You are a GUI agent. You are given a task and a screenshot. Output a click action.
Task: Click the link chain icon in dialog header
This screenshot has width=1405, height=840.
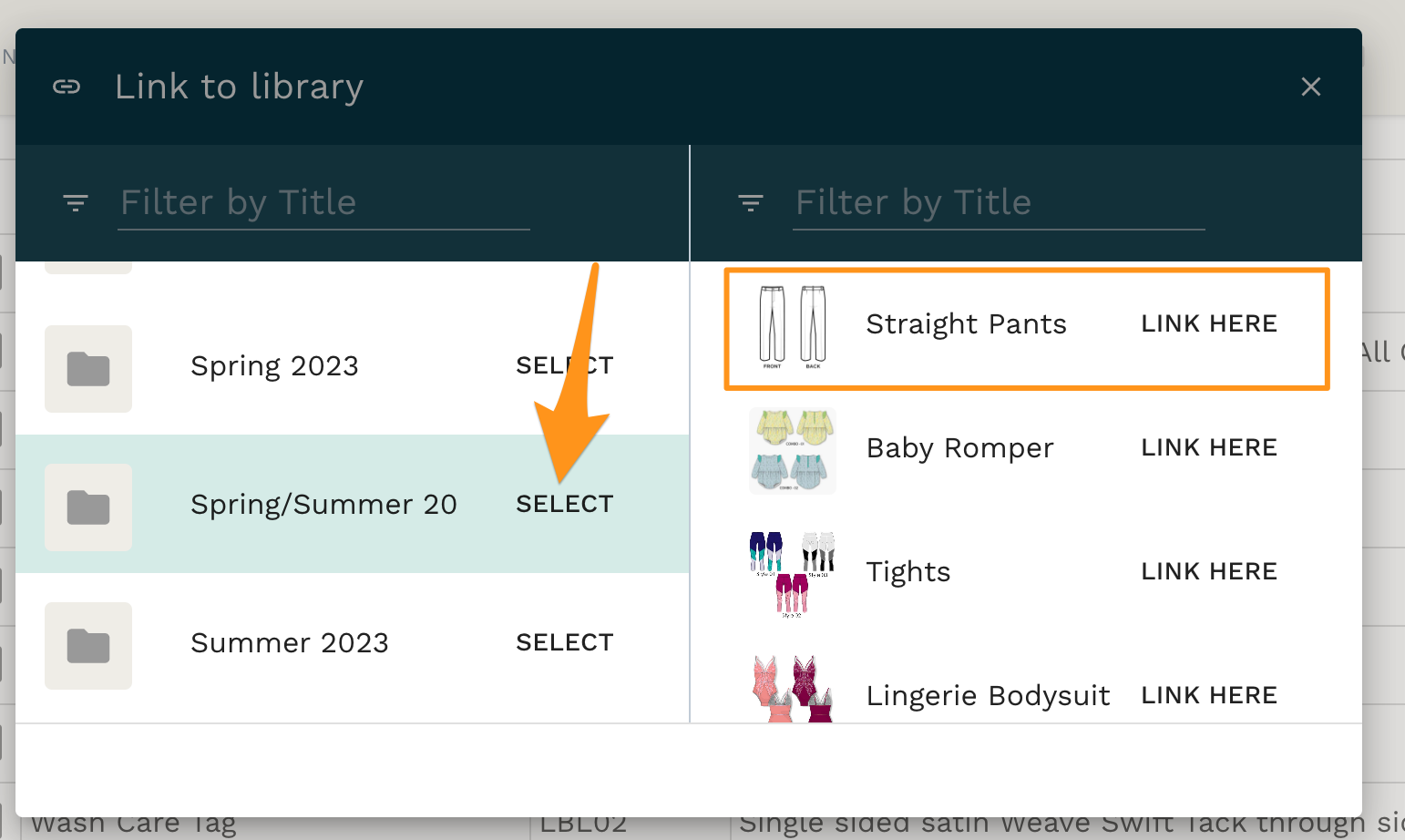tap(67, 87)
